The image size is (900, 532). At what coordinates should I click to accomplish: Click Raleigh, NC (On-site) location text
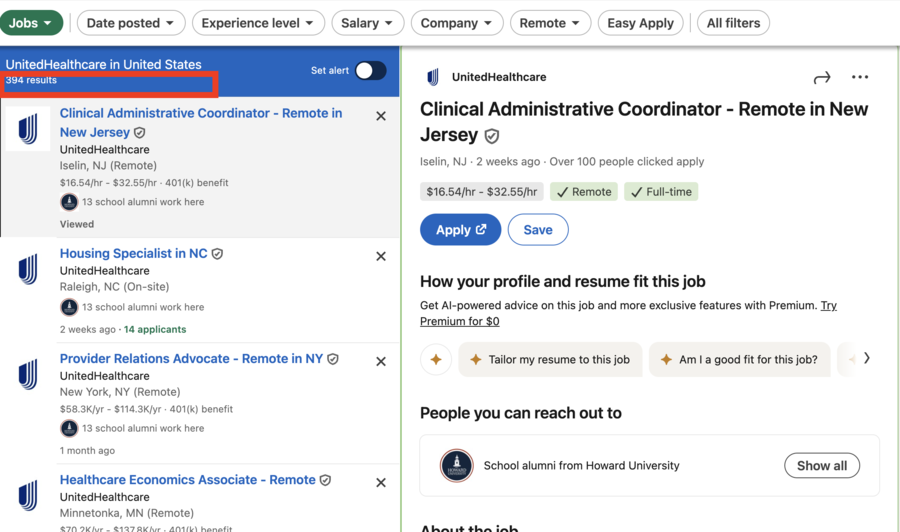tap(114, 286)
